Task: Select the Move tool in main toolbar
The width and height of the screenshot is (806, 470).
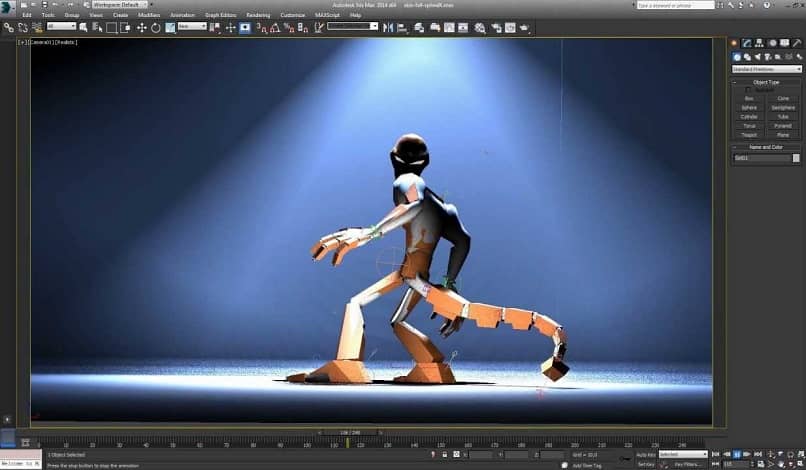Action: tap(141, 27)
